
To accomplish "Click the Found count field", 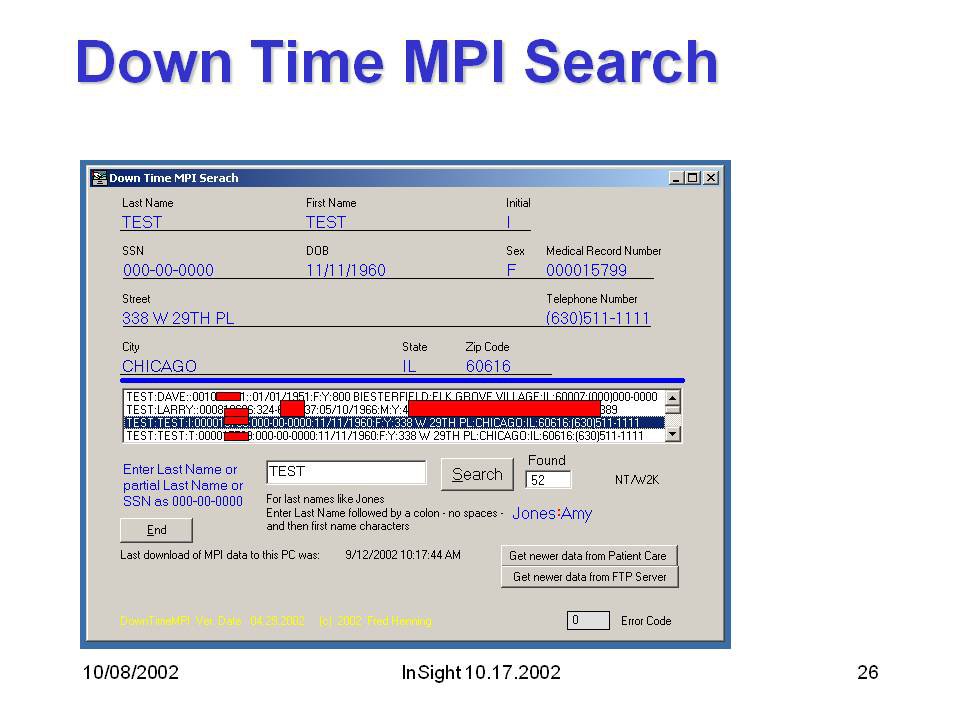I will (x=548, y=480).
